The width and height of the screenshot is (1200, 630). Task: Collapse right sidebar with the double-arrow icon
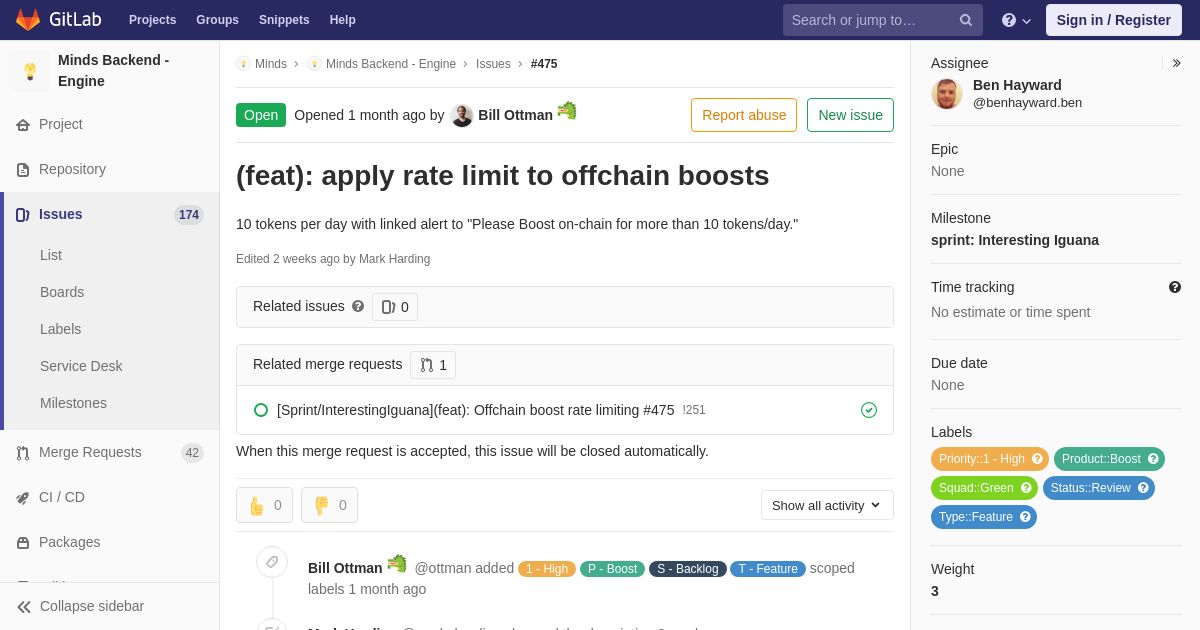[1176, 63]
